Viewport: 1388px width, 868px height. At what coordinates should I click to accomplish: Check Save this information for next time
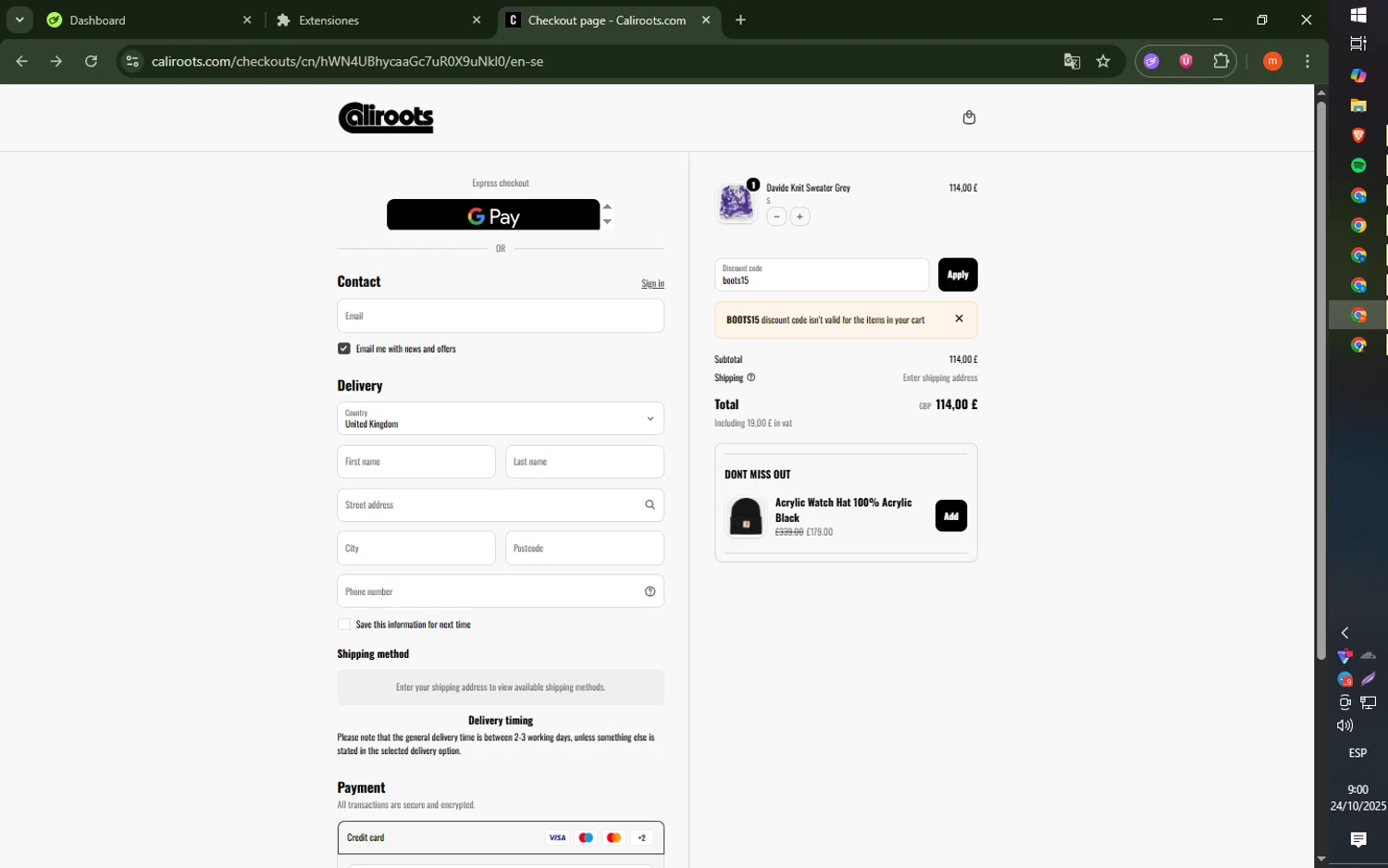click(x=344, y=625)
